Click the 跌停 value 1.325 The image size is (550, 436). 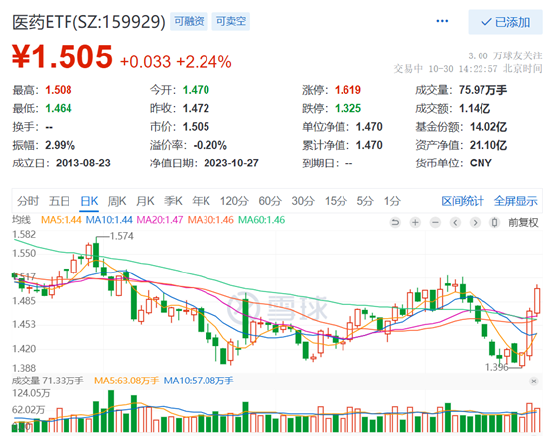(348, 108)
